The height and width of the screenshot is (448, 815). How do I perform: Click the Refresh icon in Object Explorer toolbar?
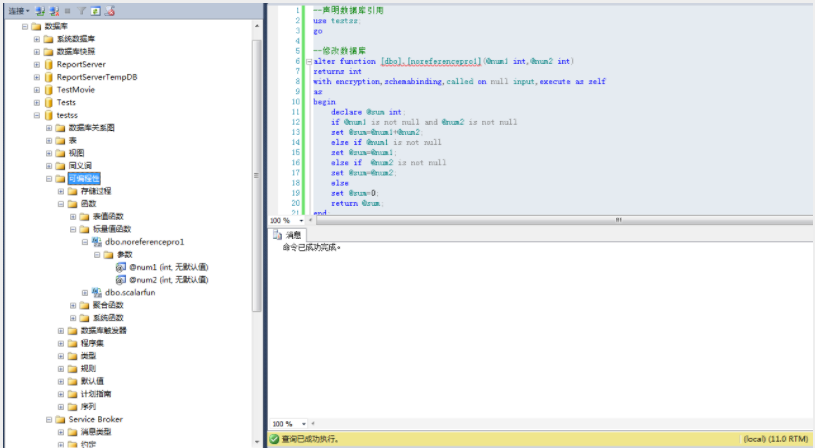[95, 11]
